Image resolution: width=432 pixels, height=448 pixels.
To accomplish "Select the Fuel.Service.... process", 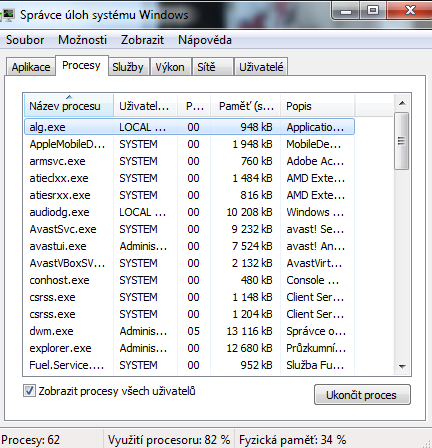I will [189, 365].
